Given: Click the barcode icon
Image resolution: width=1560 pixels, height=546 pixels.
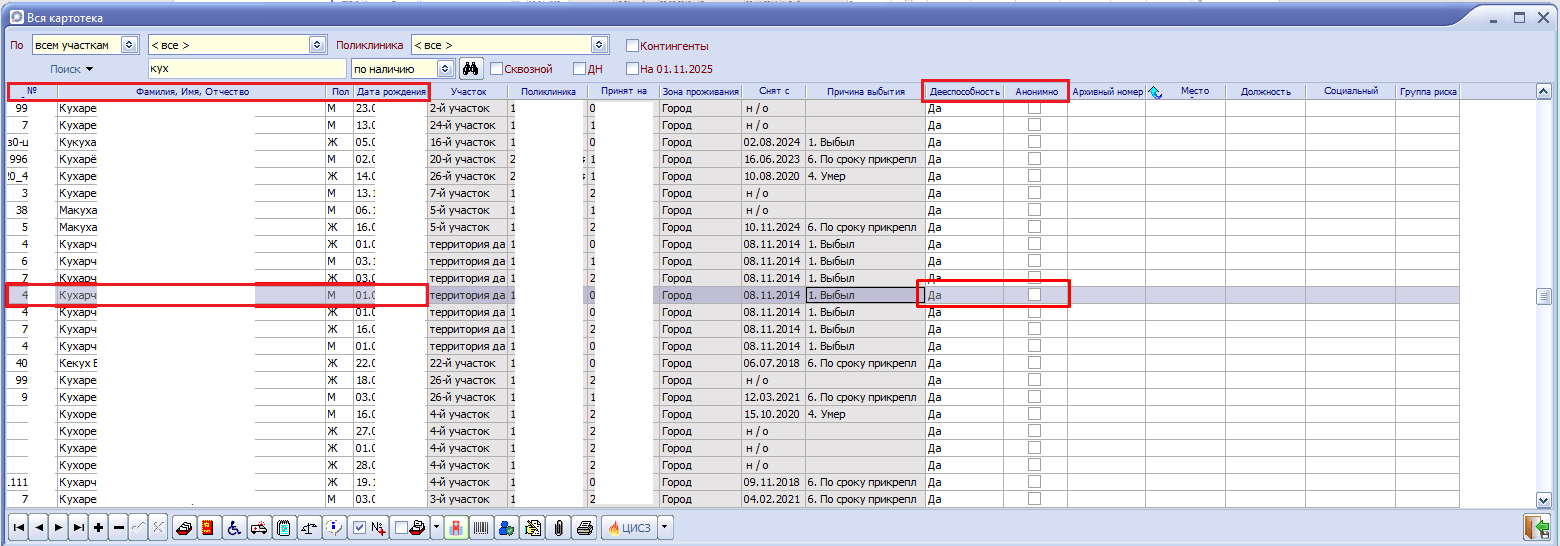Looking at the screenshot, I should [482, 528].
